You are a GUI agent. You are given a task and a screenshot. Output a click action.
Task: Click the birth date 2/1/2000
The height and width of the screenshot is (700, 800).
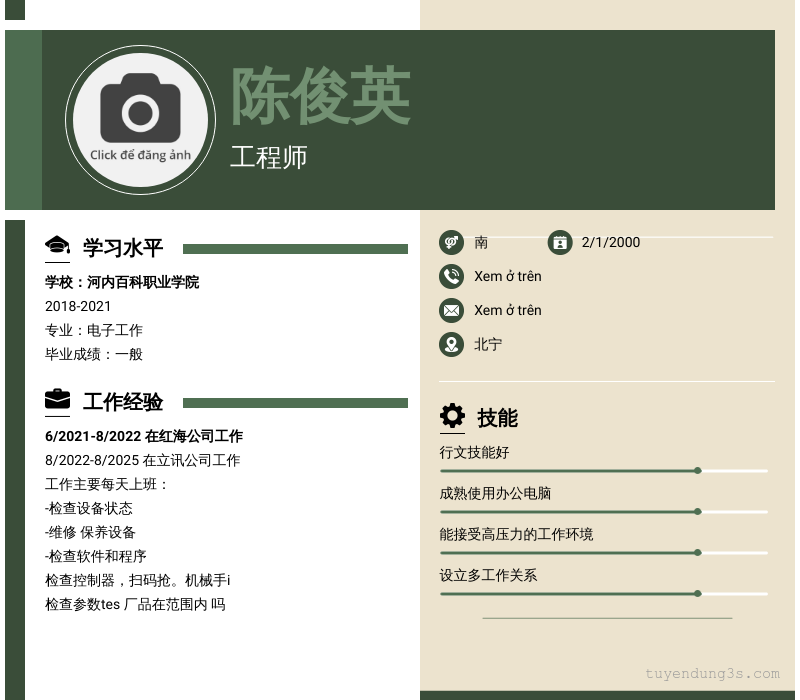(611, 242)
